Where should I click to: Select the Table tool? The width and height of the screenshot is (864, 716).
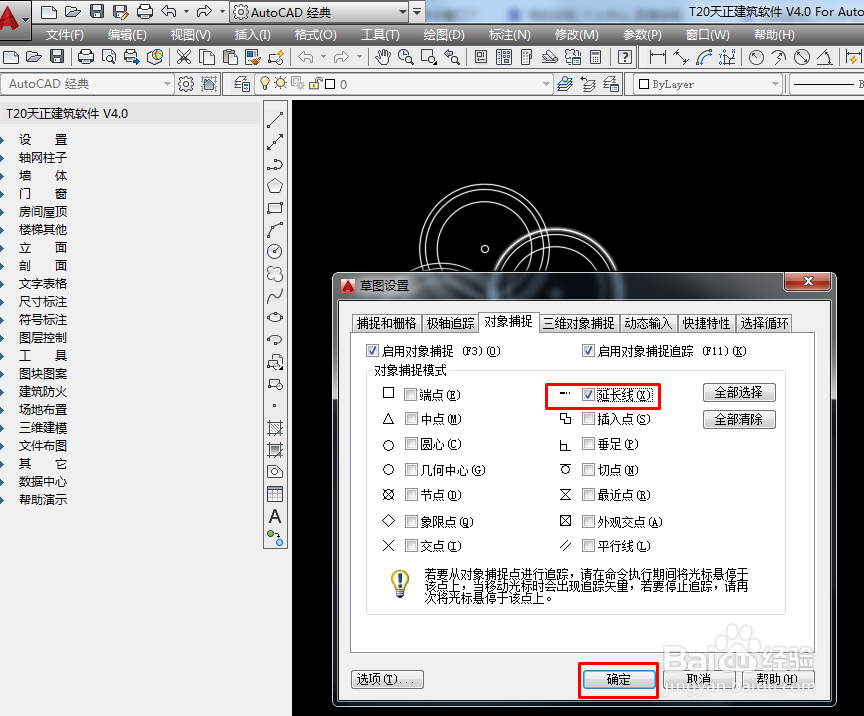(x=275, y=494)
